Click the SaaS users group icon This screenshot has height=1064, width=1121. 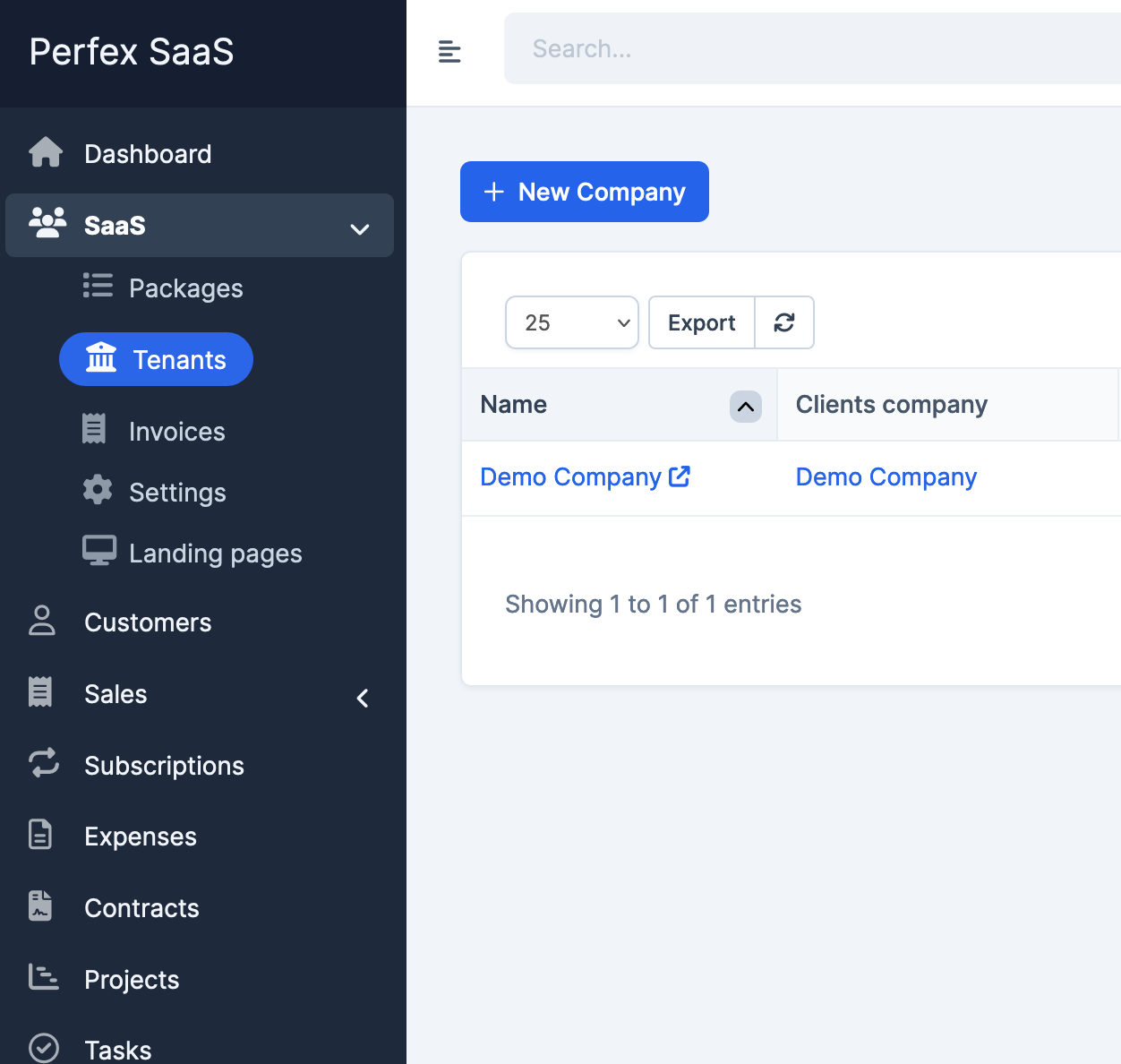click(x=47, y=223)
